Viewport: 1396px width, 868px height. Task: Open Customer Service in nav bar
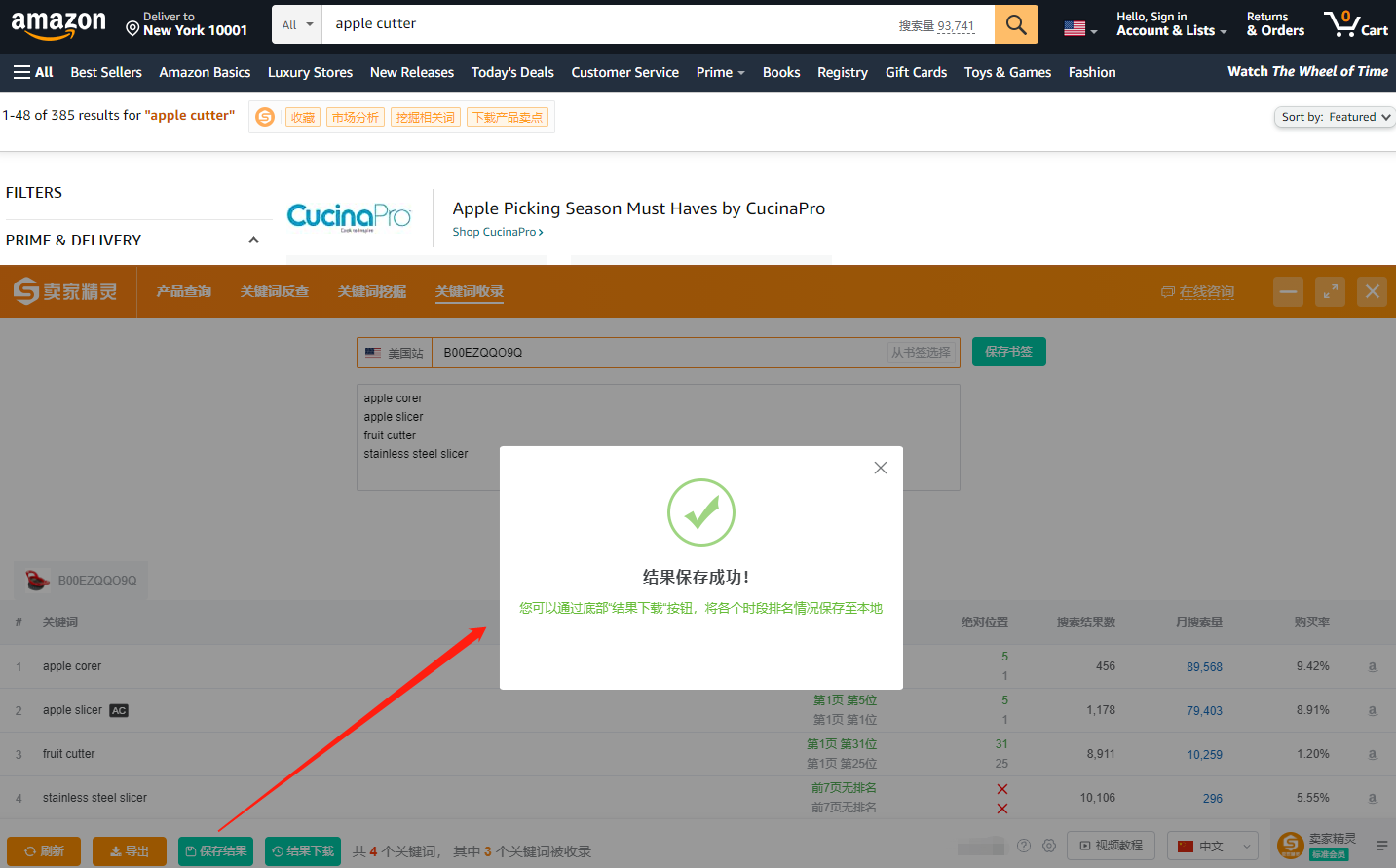coord(625,72)
